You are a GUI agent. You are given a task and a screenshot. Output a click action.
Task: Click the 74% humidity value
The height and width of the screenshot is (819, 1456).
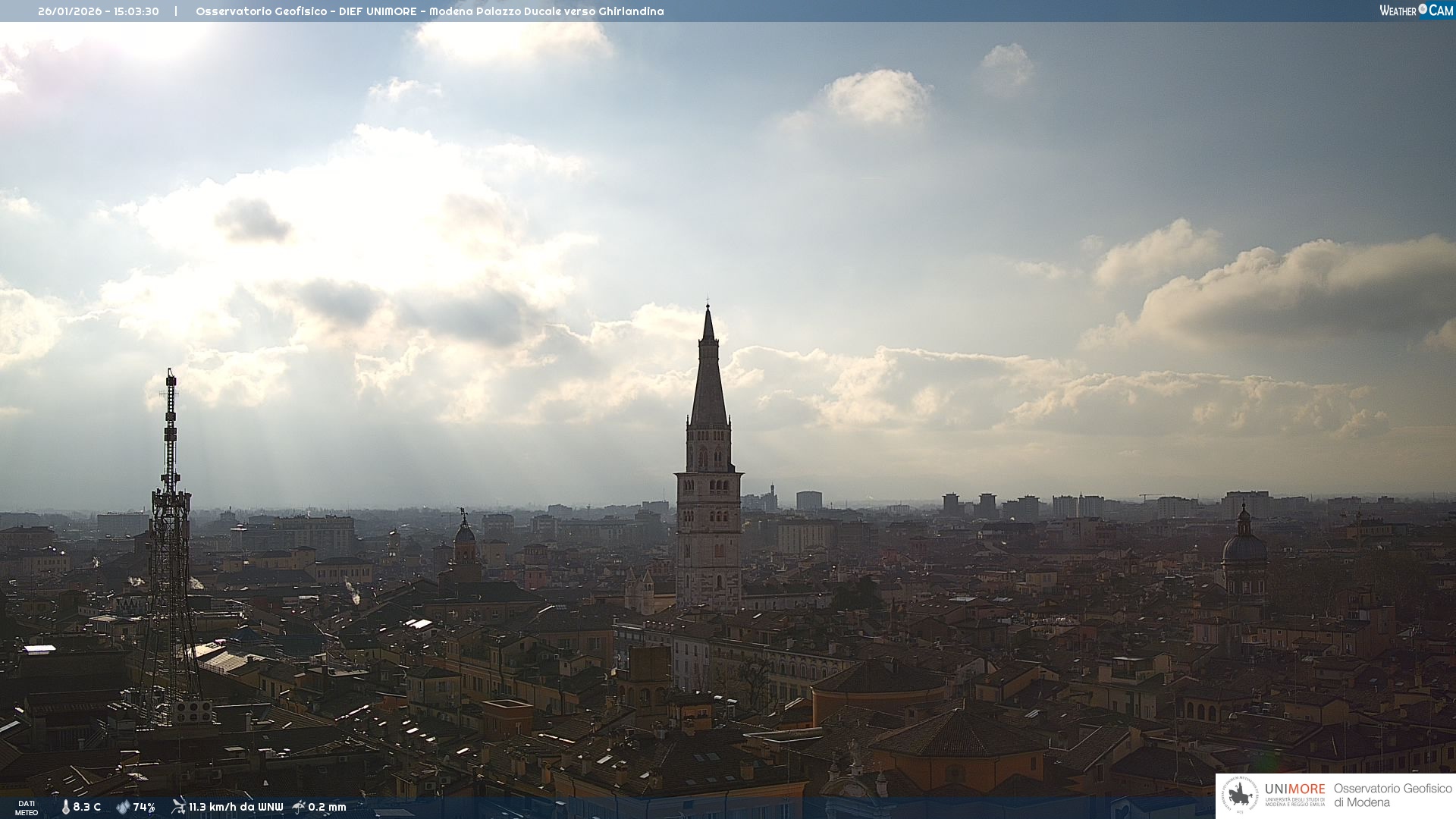click(x=144, y=807)
